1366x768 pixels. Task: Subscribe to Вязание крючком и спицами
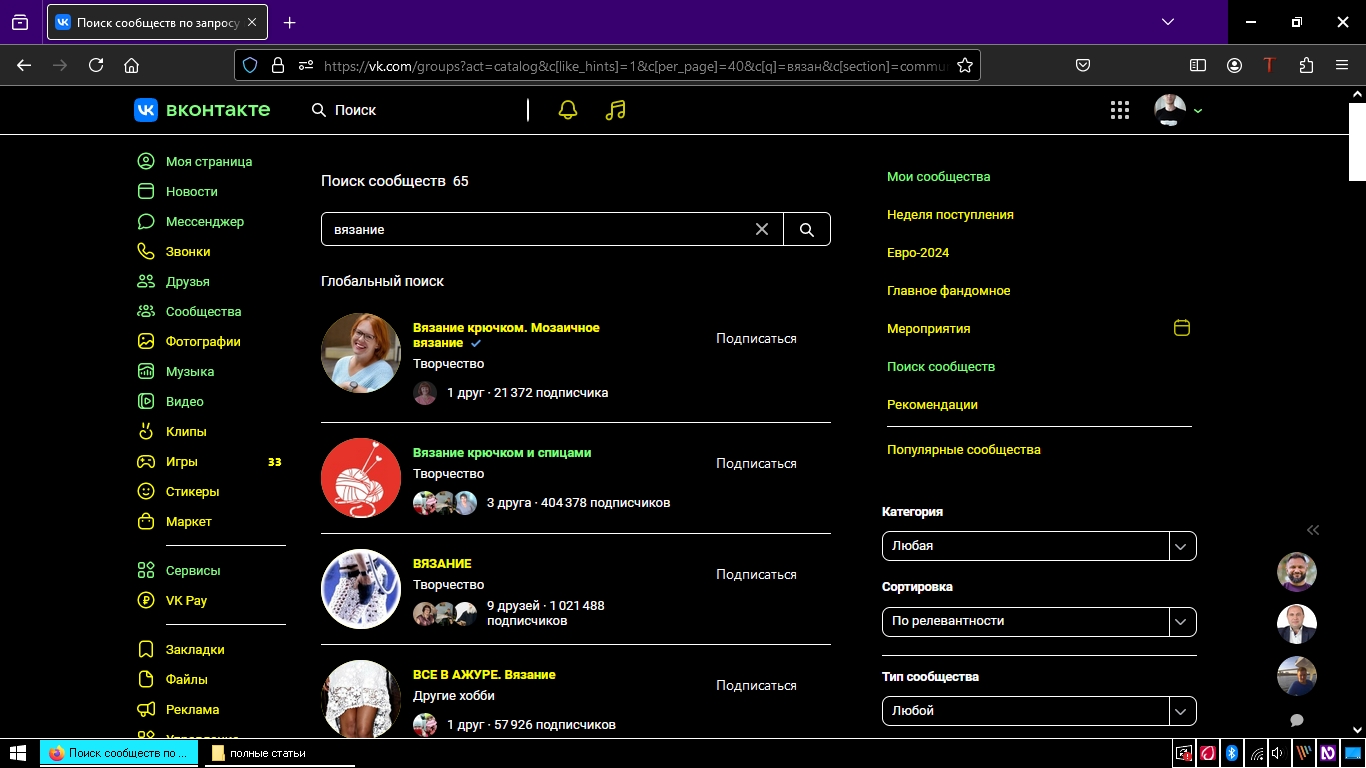pyautogui.click(x=756, y=464)
